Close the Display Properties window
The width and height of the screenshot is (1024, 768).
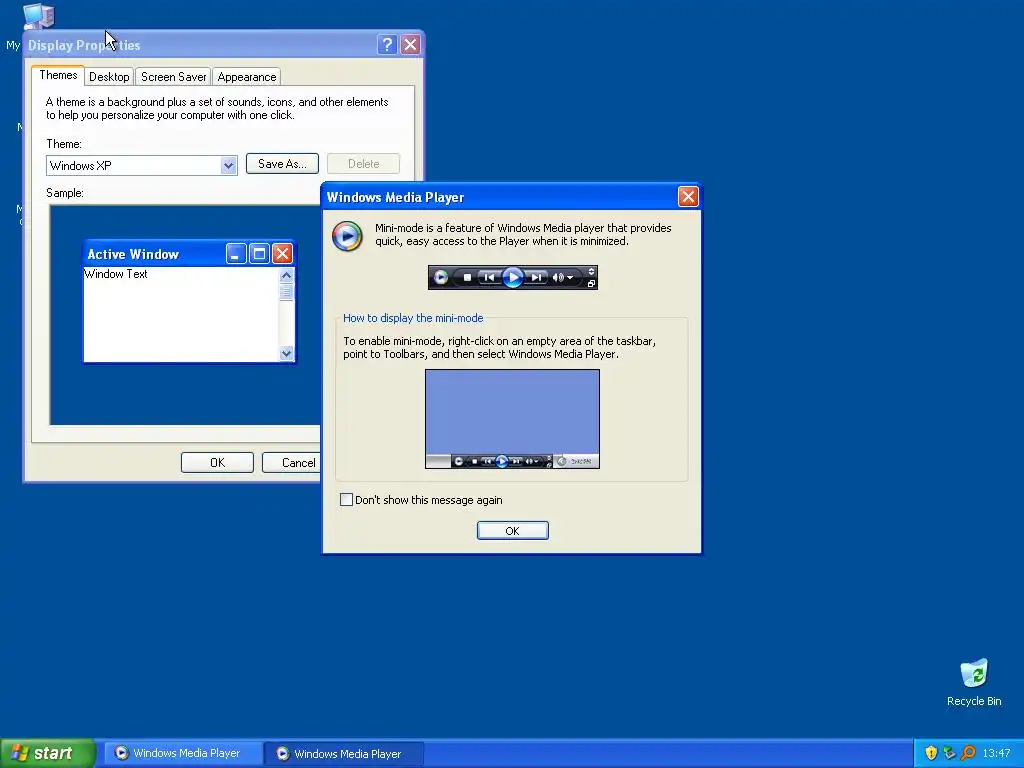(410, 44)
